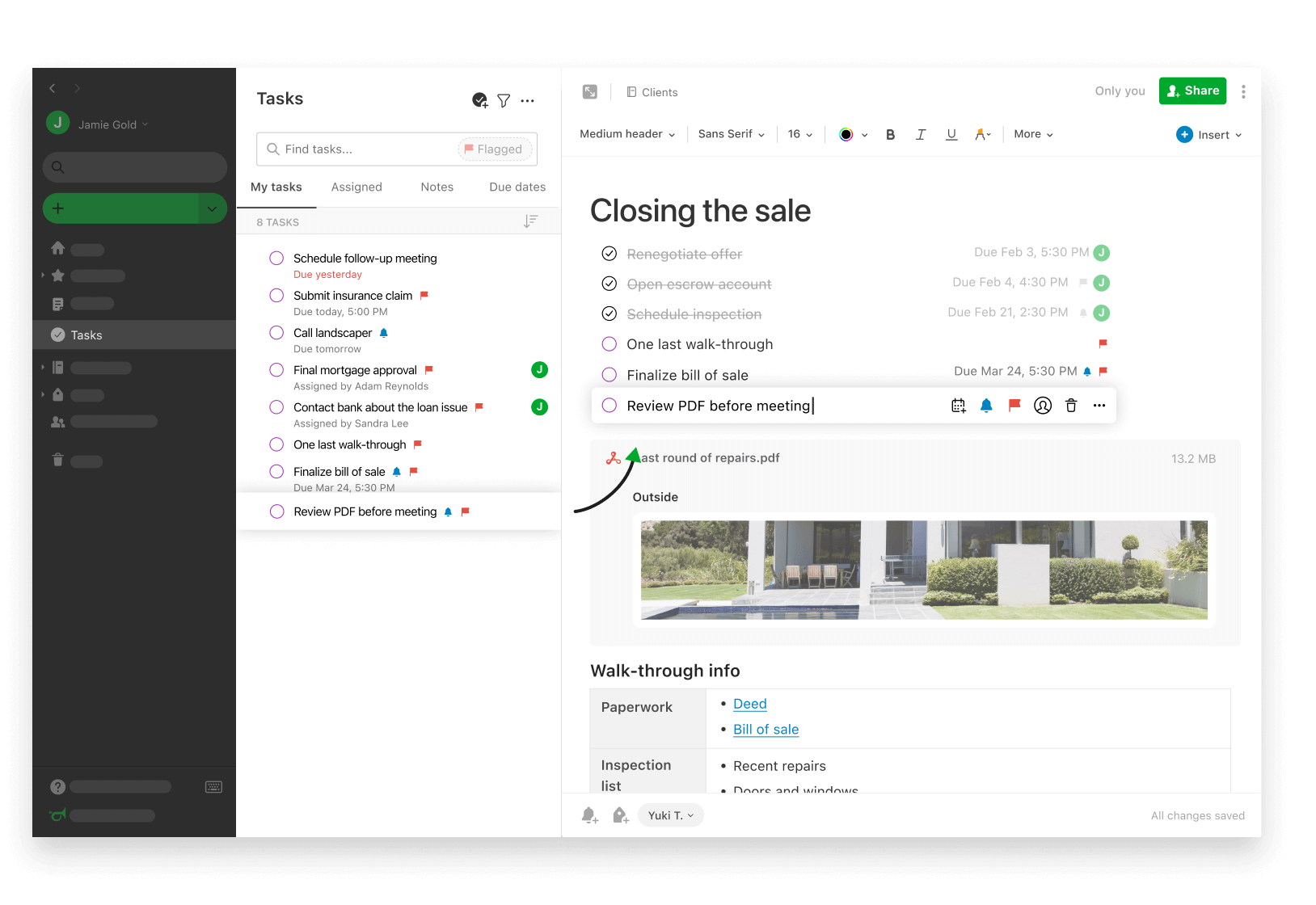Click the Closing the sale note title
This screenshot has height=905, width=1316.
click(700, 211)
